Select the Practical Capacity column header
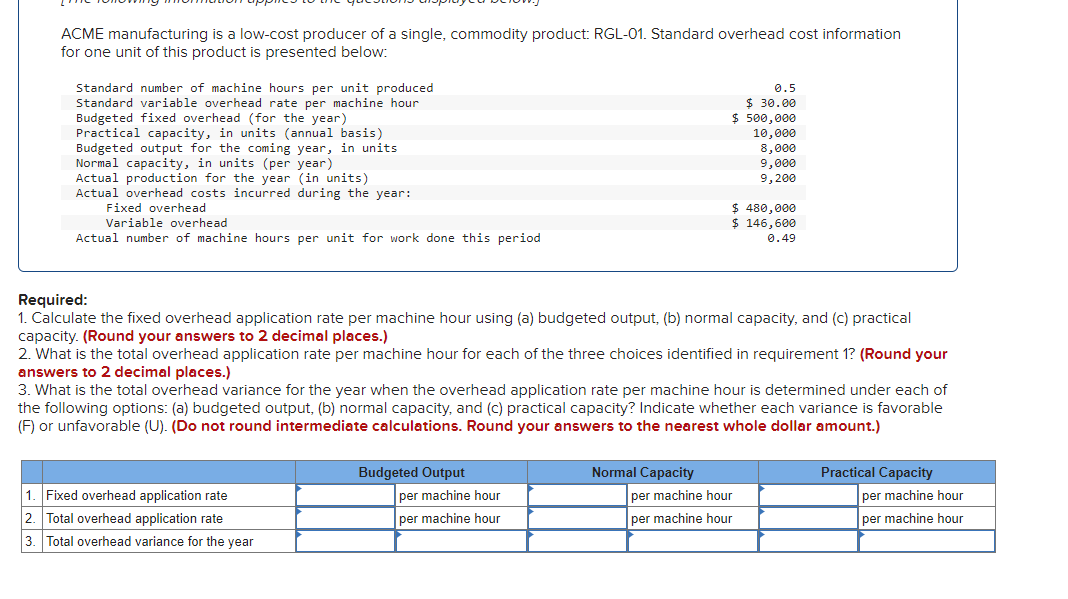The image size is (1068, 599). point(877,472)
